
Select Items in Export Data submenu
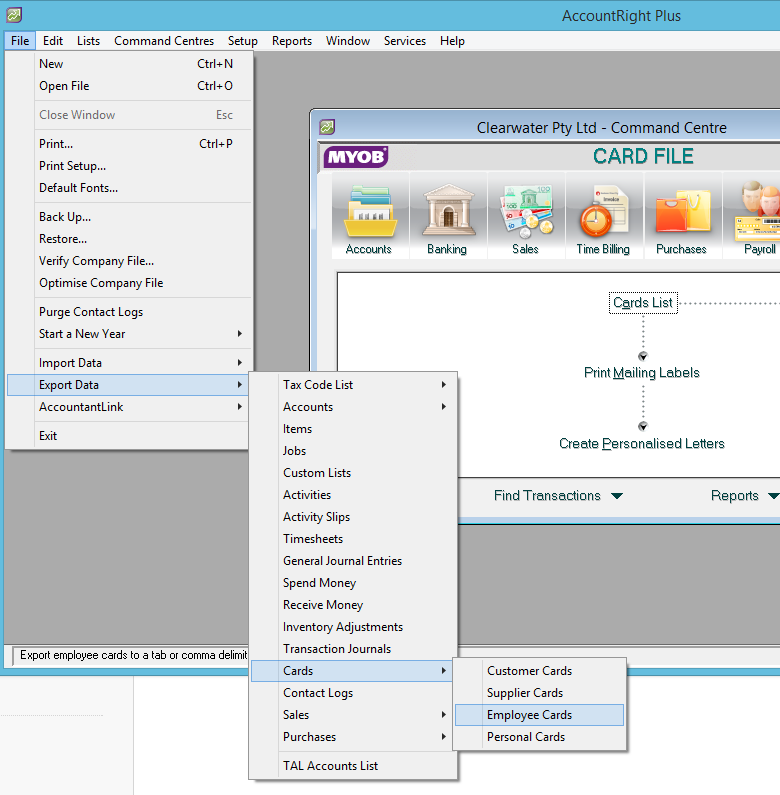353,429
